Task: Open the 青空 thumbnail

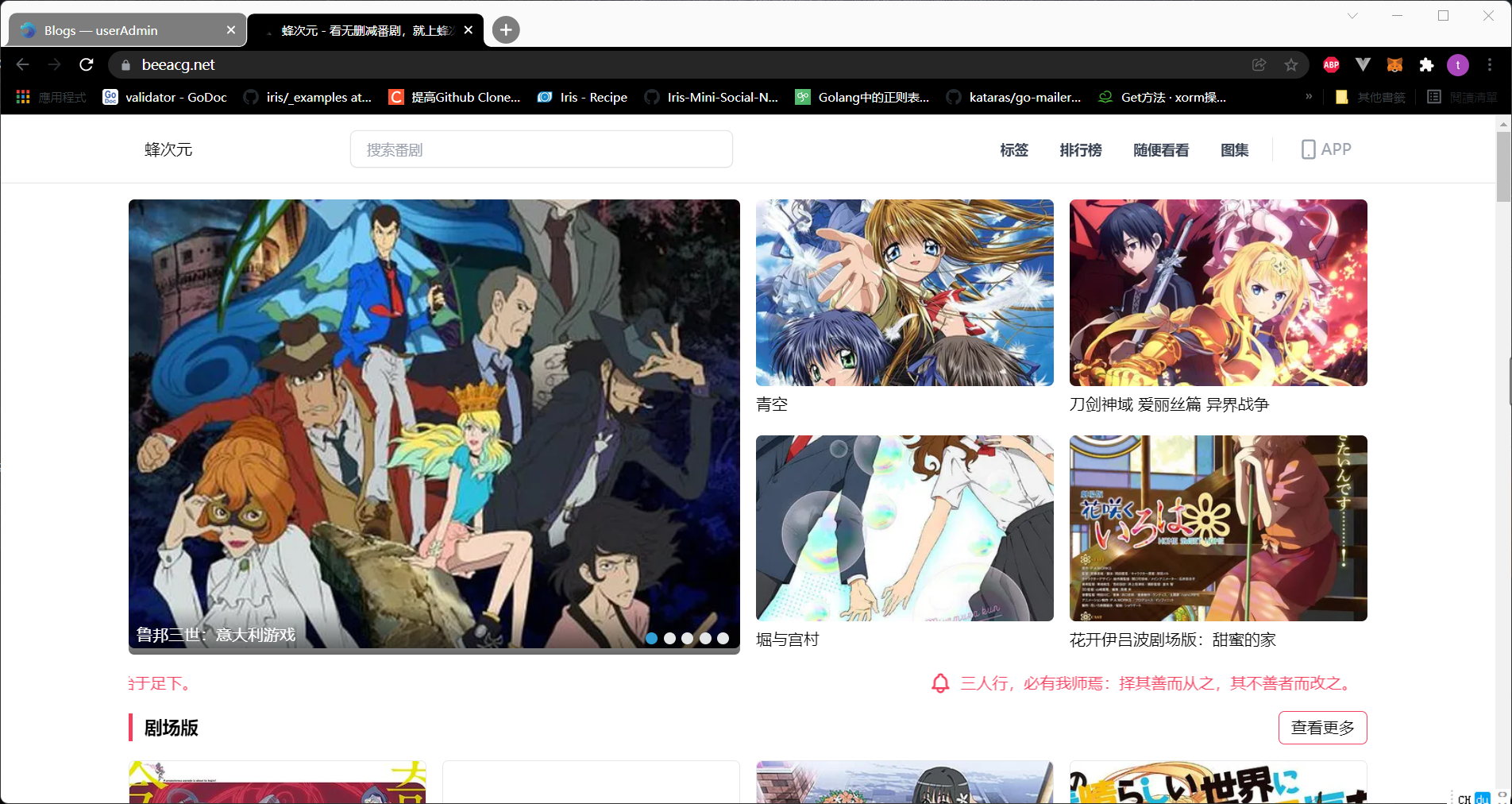Action: click(x=904, y=292)
